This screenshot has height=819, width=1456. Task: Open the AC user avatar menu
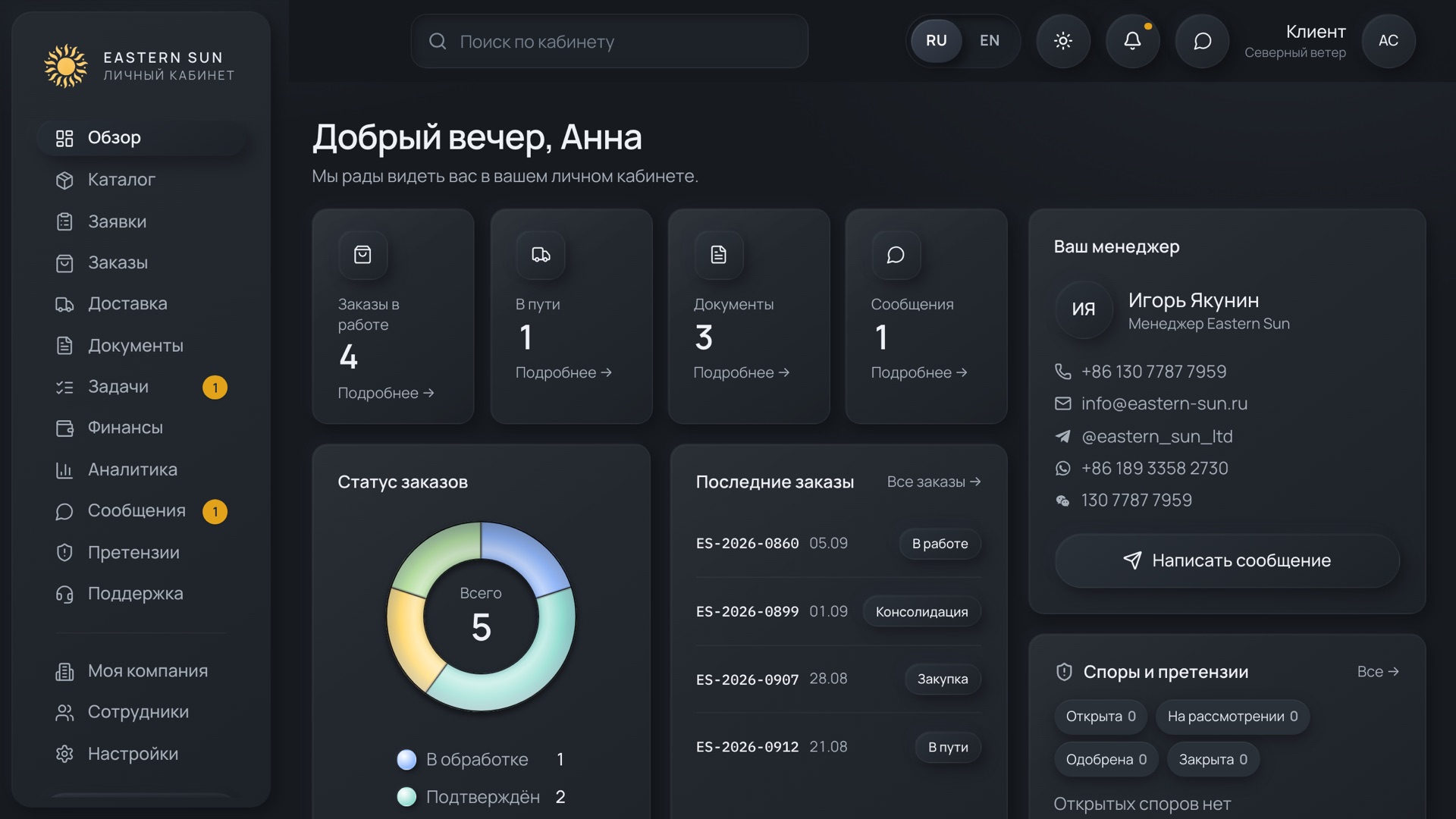pos(1389,41)
